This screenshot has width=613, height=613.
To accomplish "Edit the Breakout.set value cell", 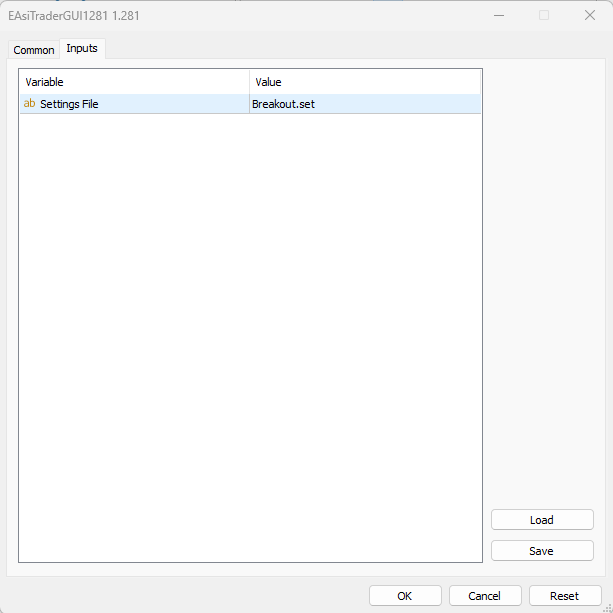I will click(365, 104).
